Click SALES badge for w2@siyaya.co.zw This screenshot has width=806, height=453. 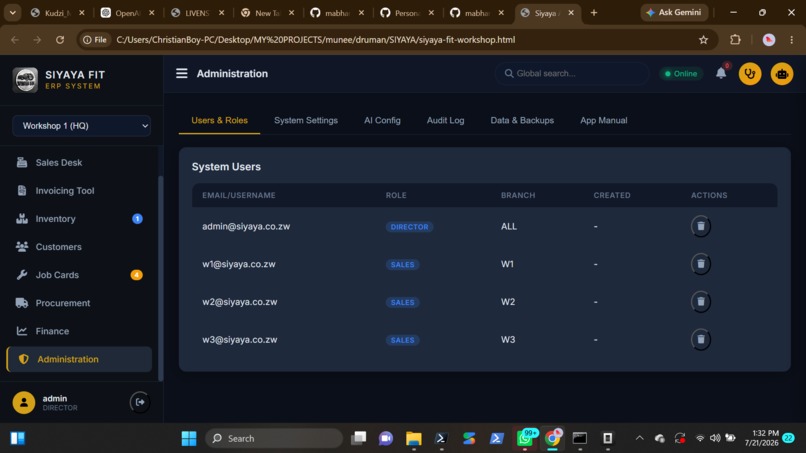pos(402,302)
